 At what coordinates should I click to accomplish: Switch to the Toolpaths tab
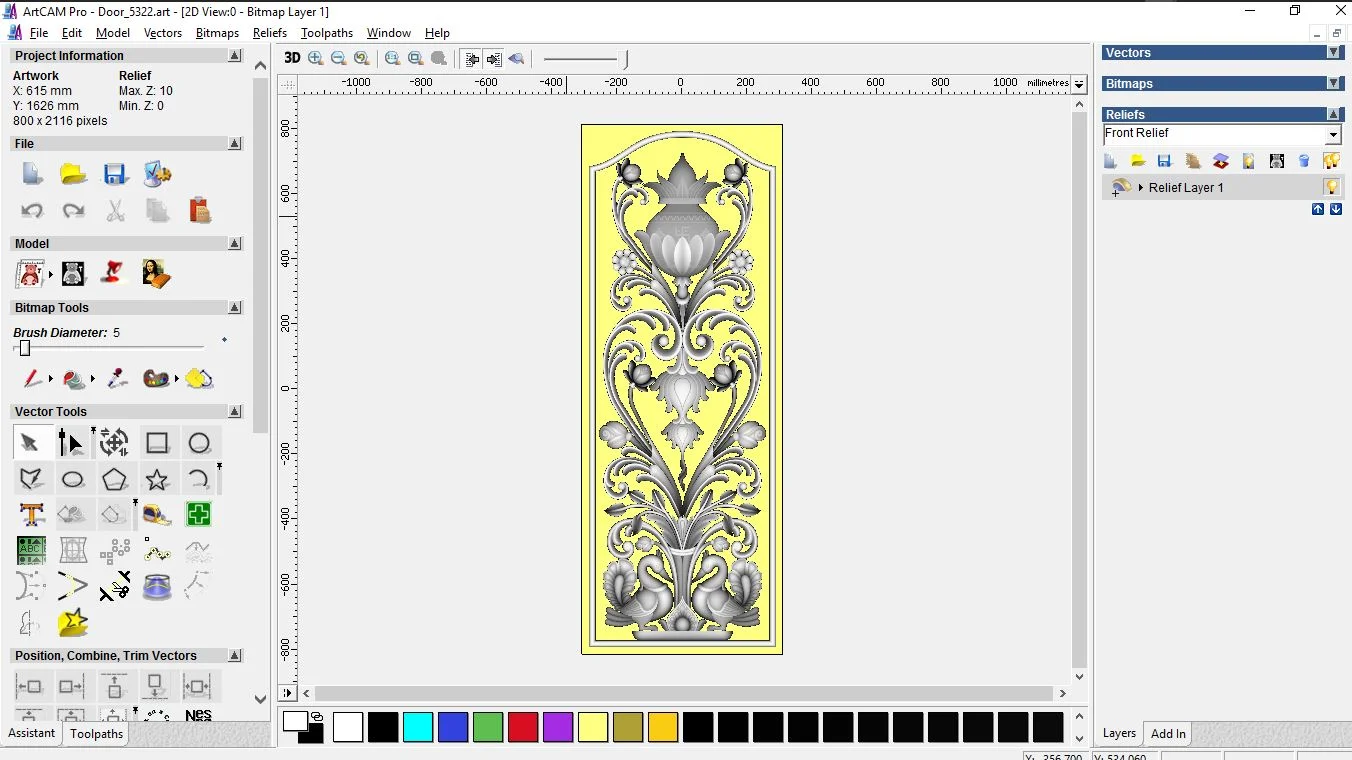[96, 734]
